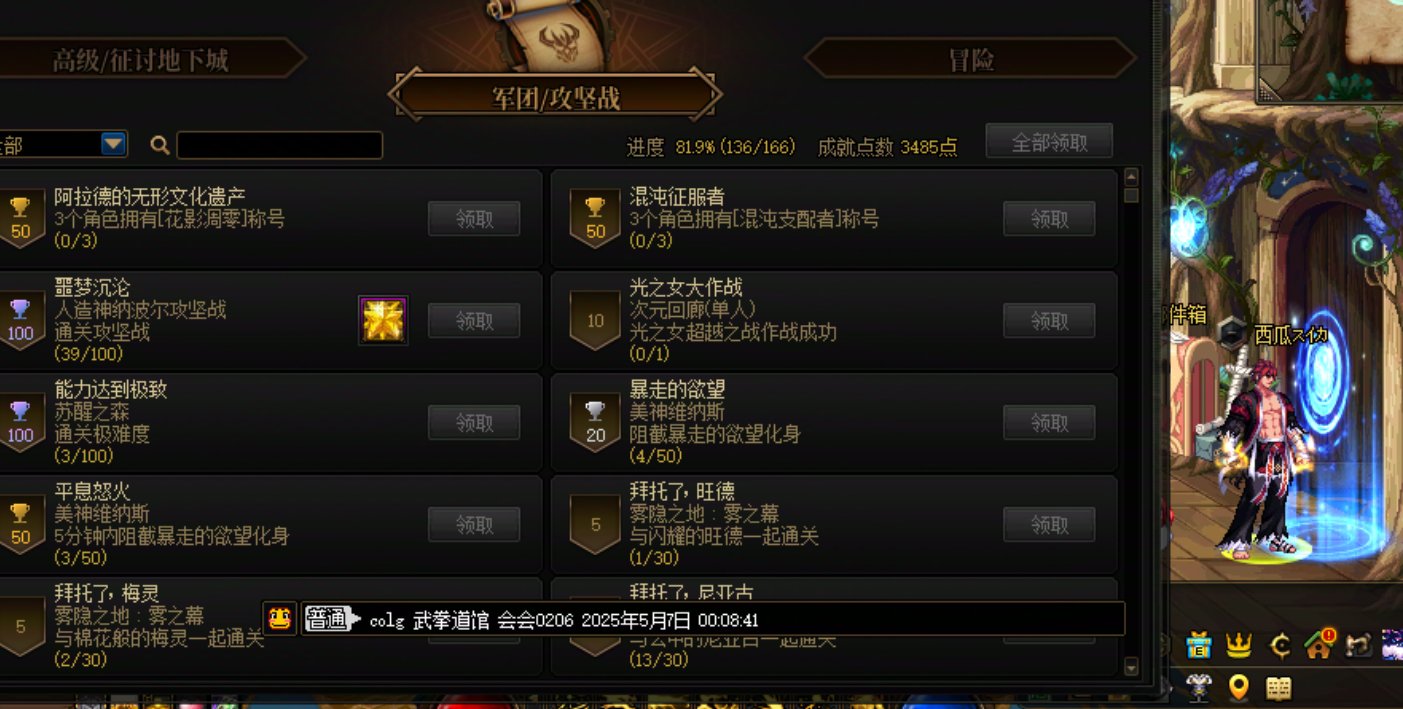This screenshot has height=709, width=1403.
Task: Click scrollbar up arrow in achievement list
Action: [1131, 178]
